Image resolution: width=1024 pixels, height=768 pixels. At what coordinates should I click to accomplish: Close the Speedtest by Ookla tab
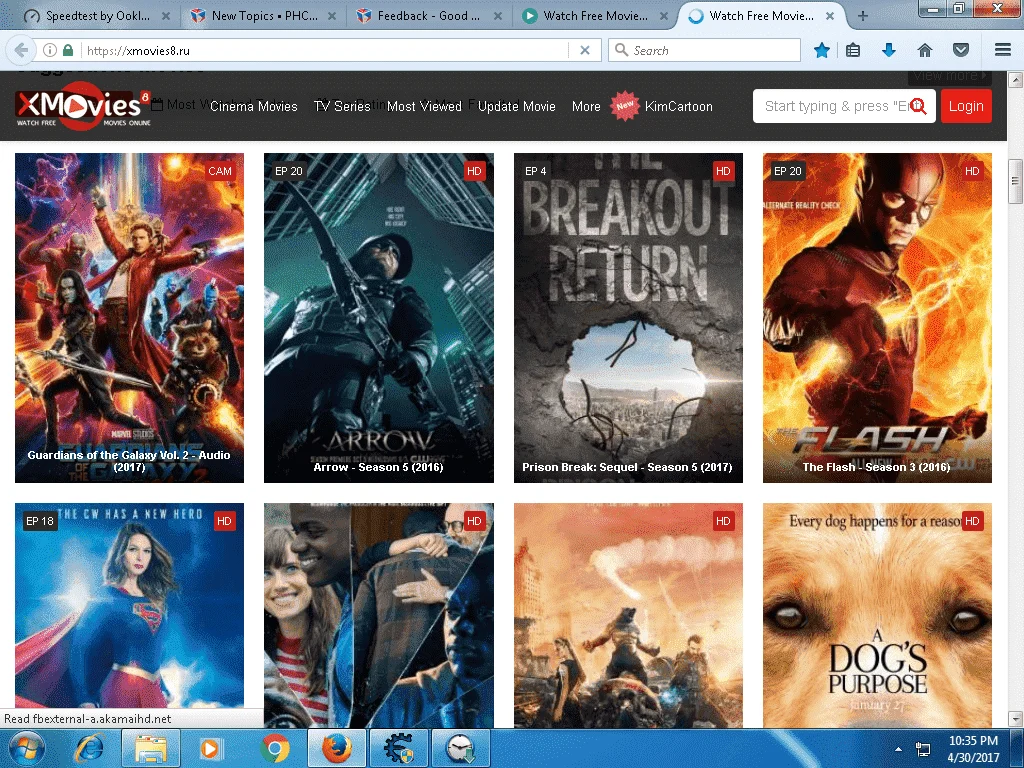(x=166, y=16)
